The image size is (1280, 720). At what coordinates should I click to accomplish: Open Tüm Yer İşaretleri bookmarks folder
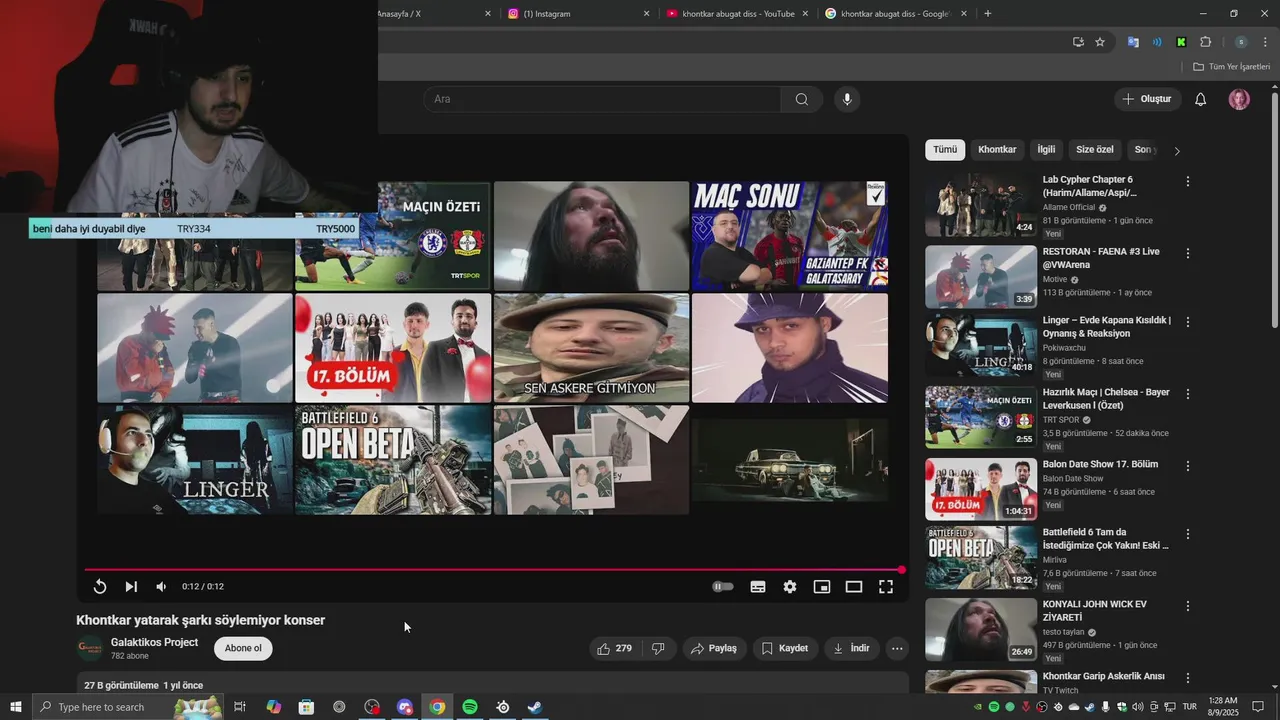click(1231, 67)
